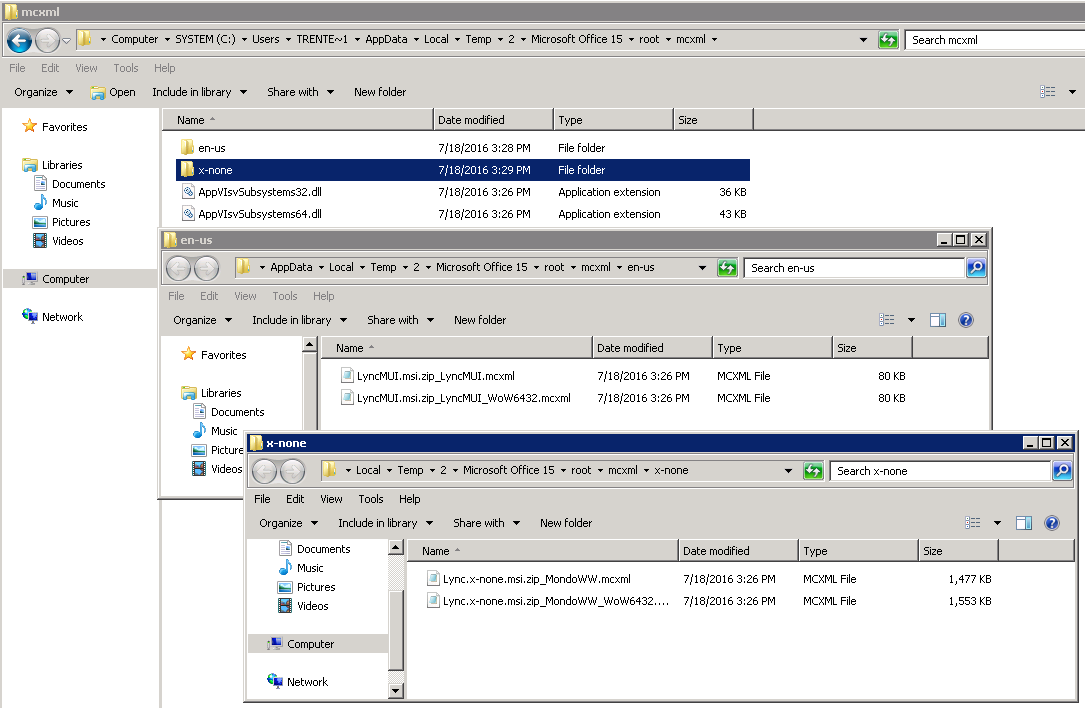Click the Search mcxml input field
Screen dimensions: 1085x708
[x=990, y=40]
